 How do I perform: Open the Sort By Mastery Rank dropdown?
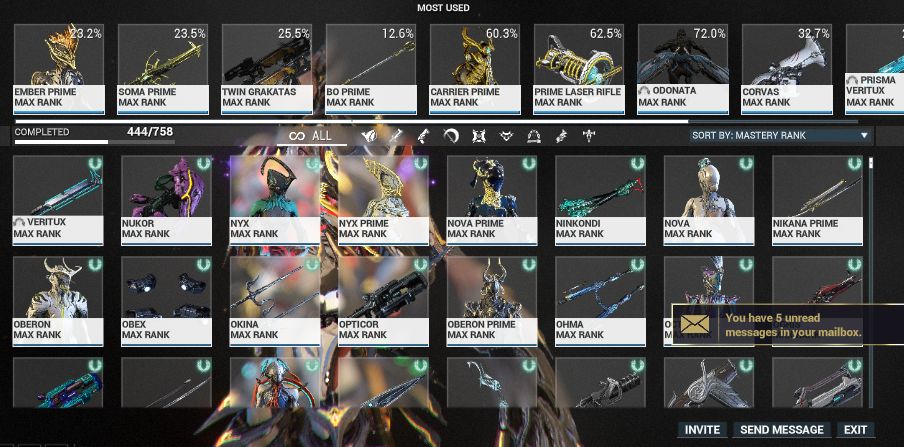pos(781,136)
